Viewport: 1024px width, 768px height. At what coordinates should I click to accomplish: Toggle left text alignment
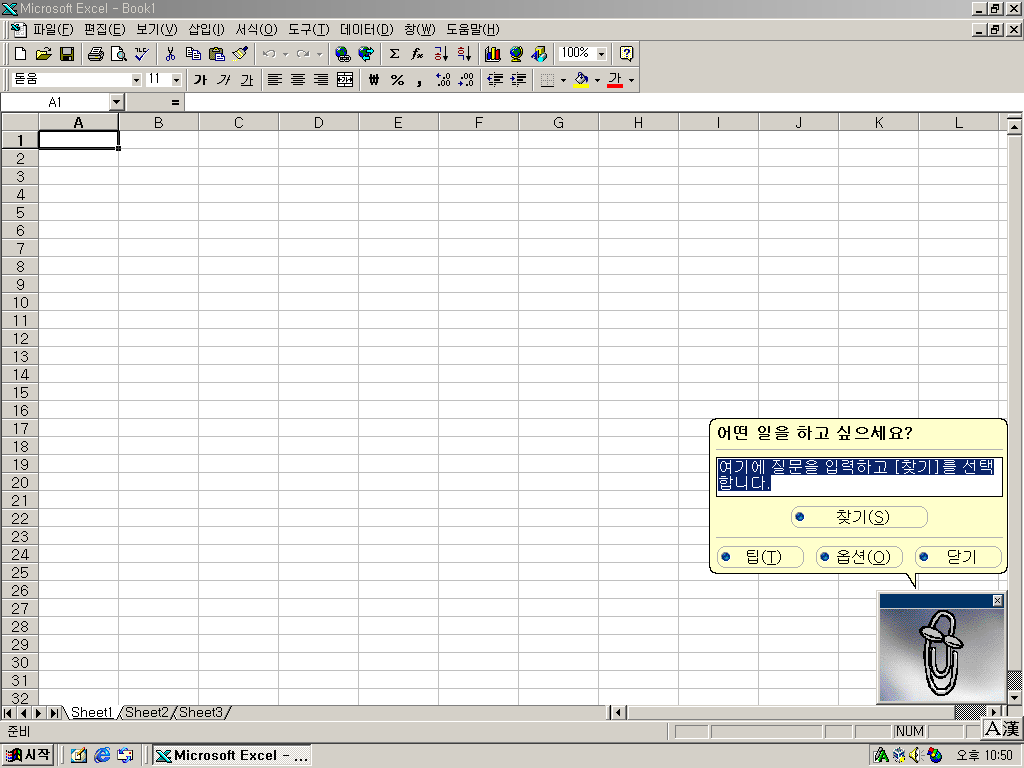click(x=275, y=80)
